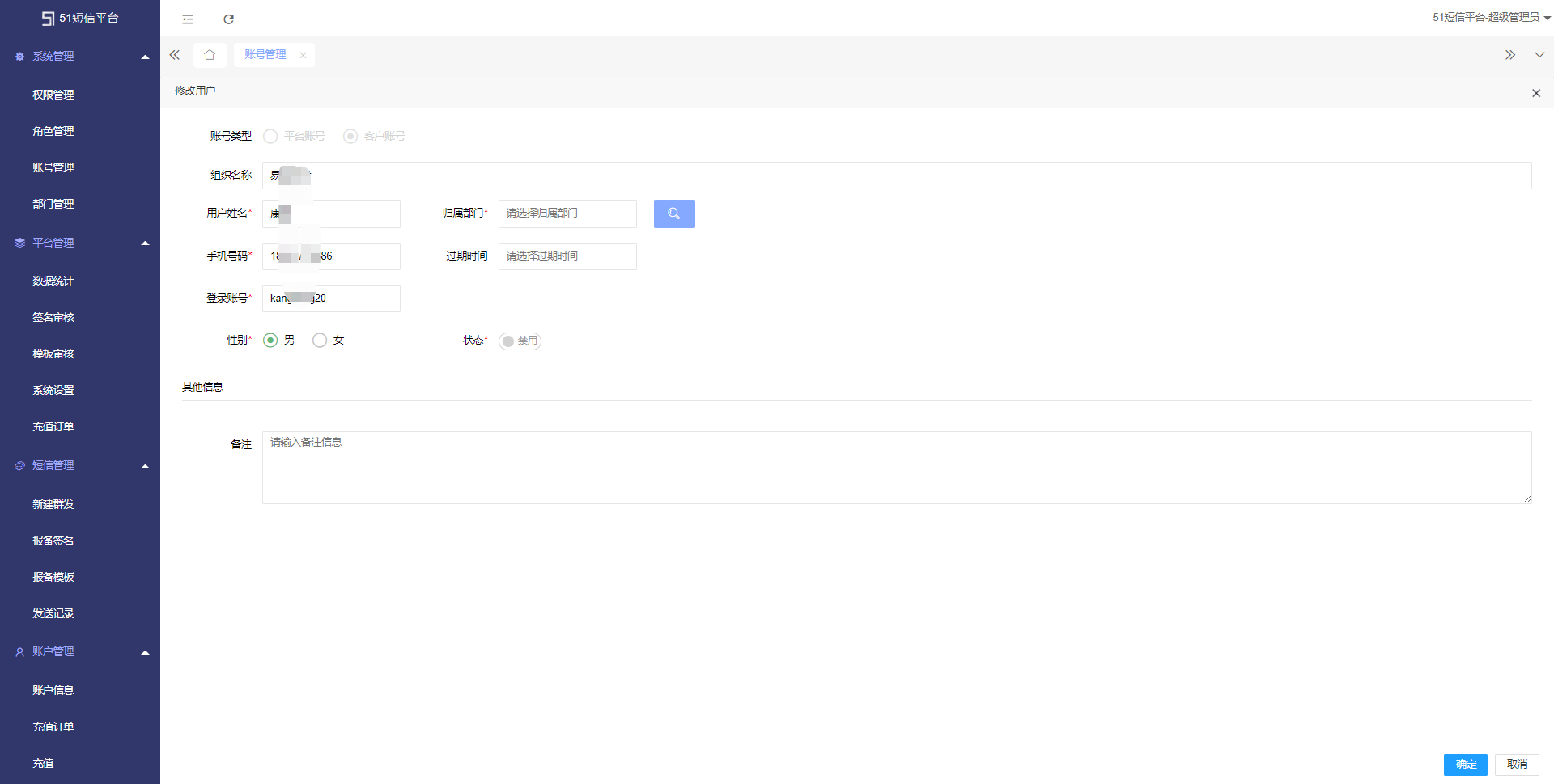Click the department search button
Screen dimensions: 1554x784
(674, 214)
